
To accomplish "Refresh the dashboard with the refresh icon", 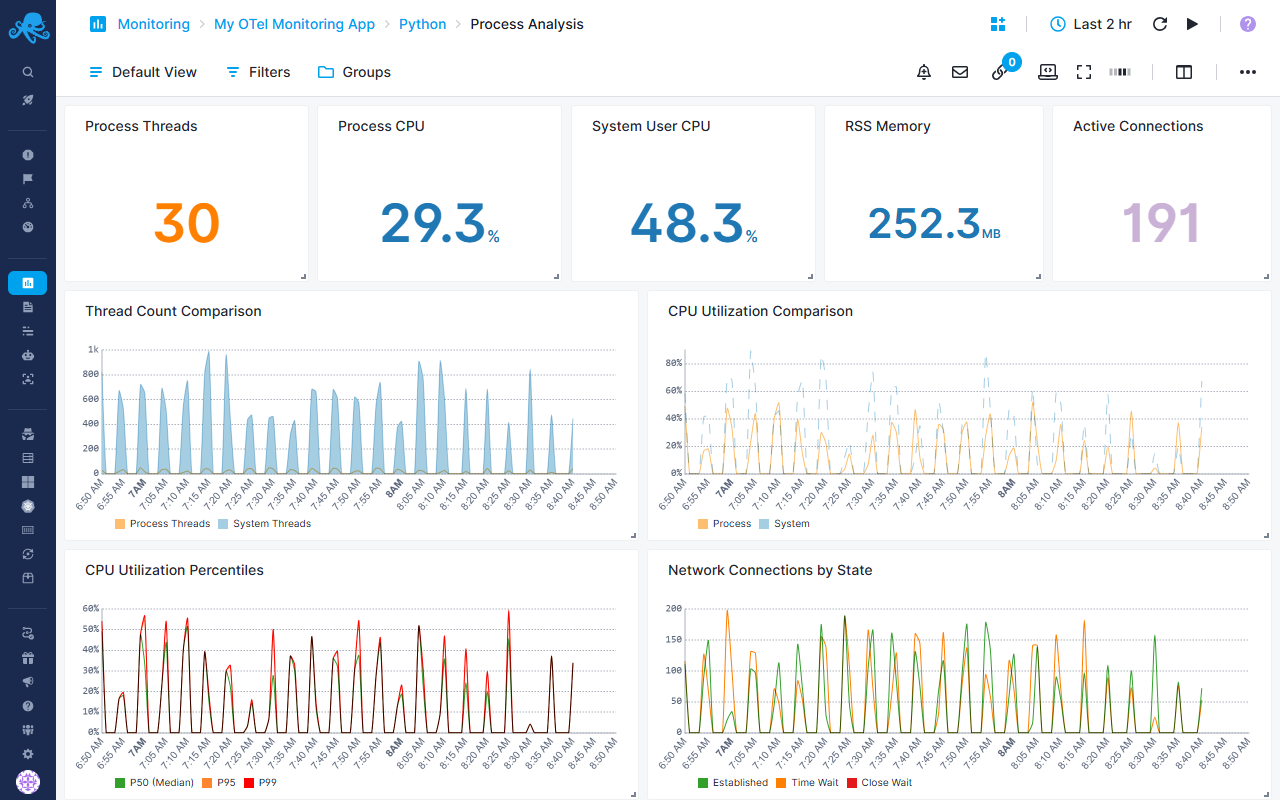I will coord(1159,23).
